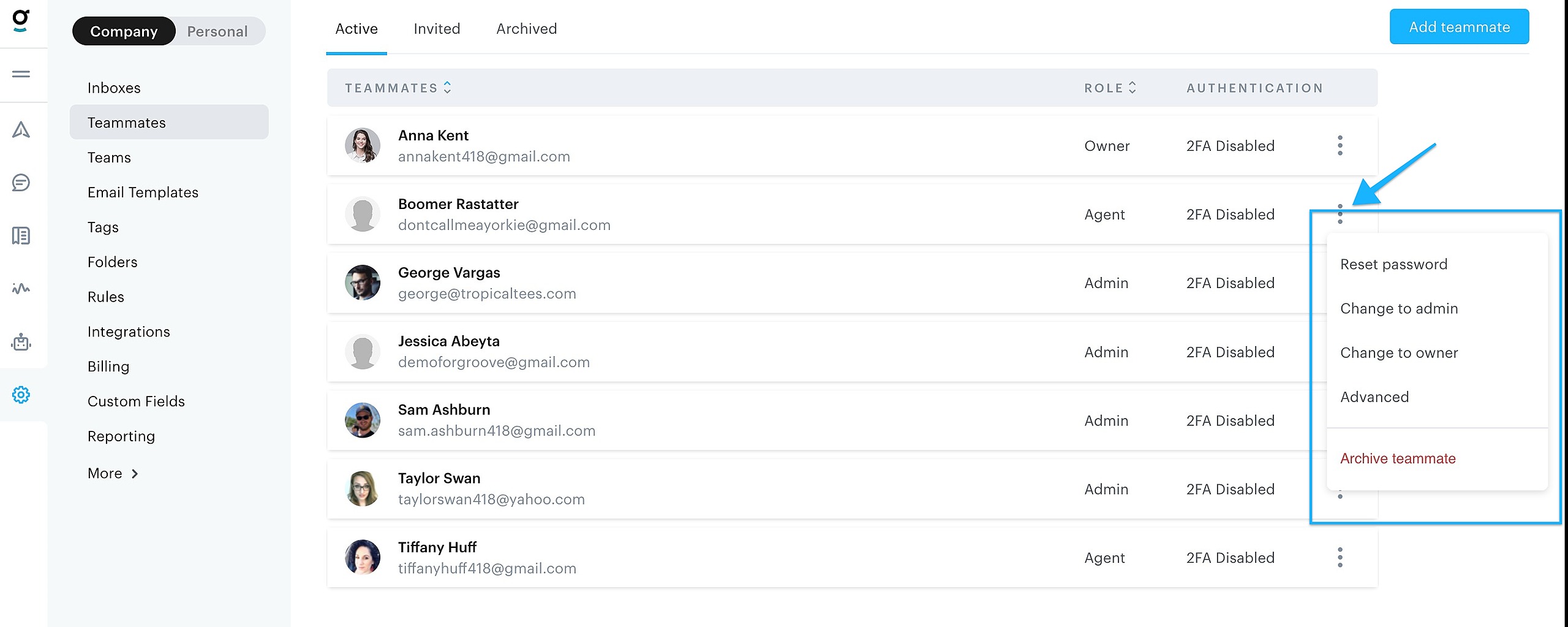
Task: Click email demoforgroove@gmail.com
Action: [494, 362]
